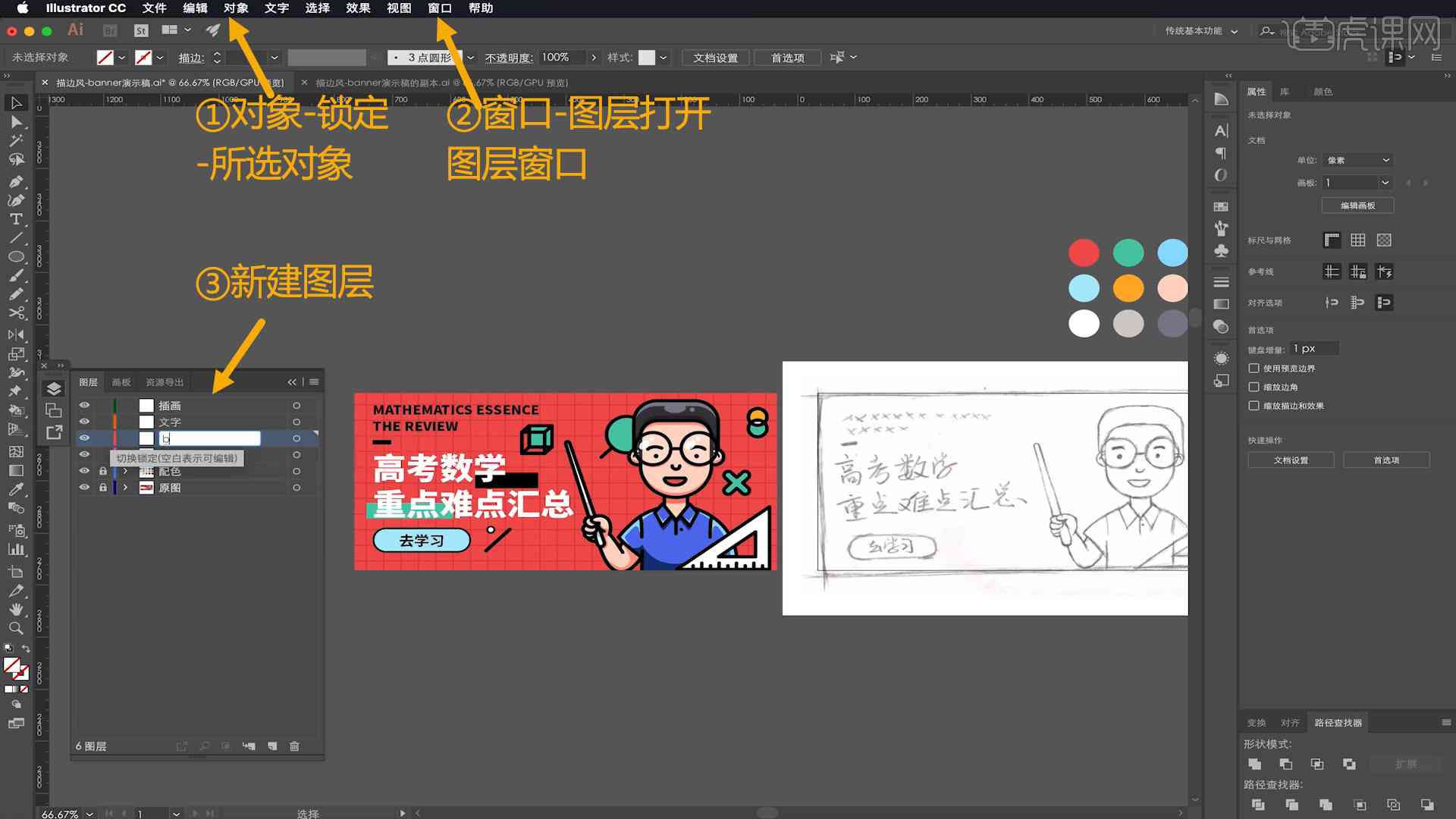Select the Selection tool in toolbar
This screenshot has width=1456, height=819.
(x=15, y=102)
